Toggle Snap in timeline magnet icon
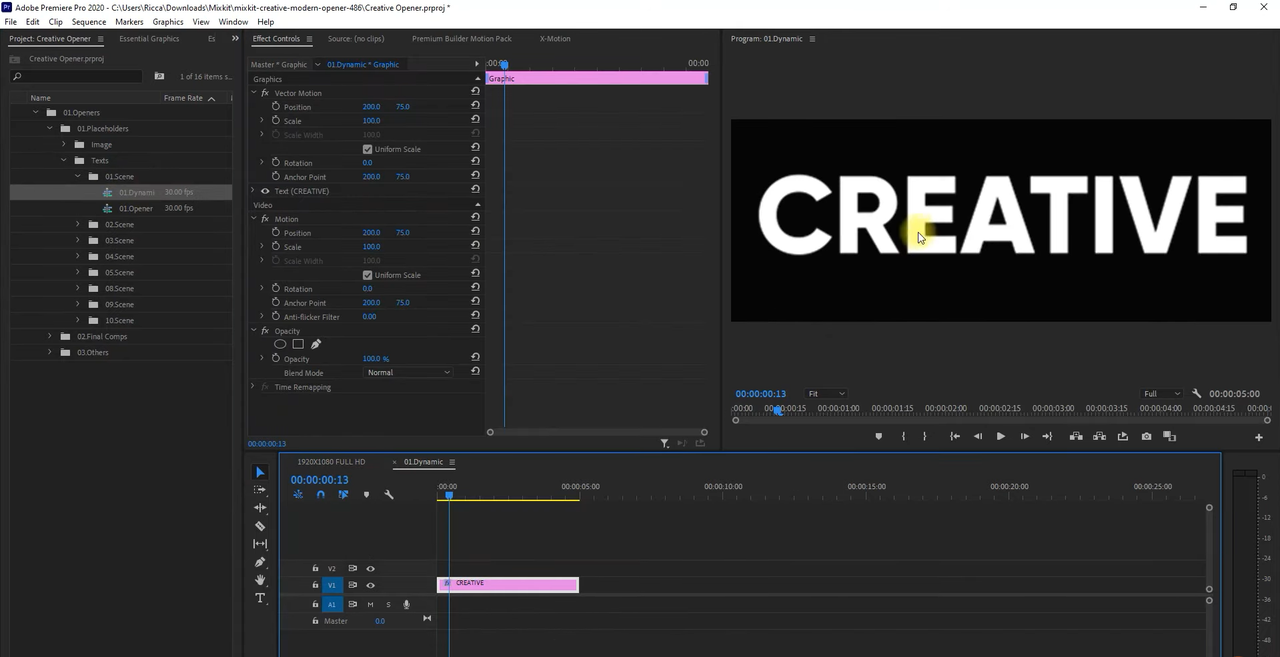Image resolution: width=1280 pixels, height=657 pixels. pos(320,494)
